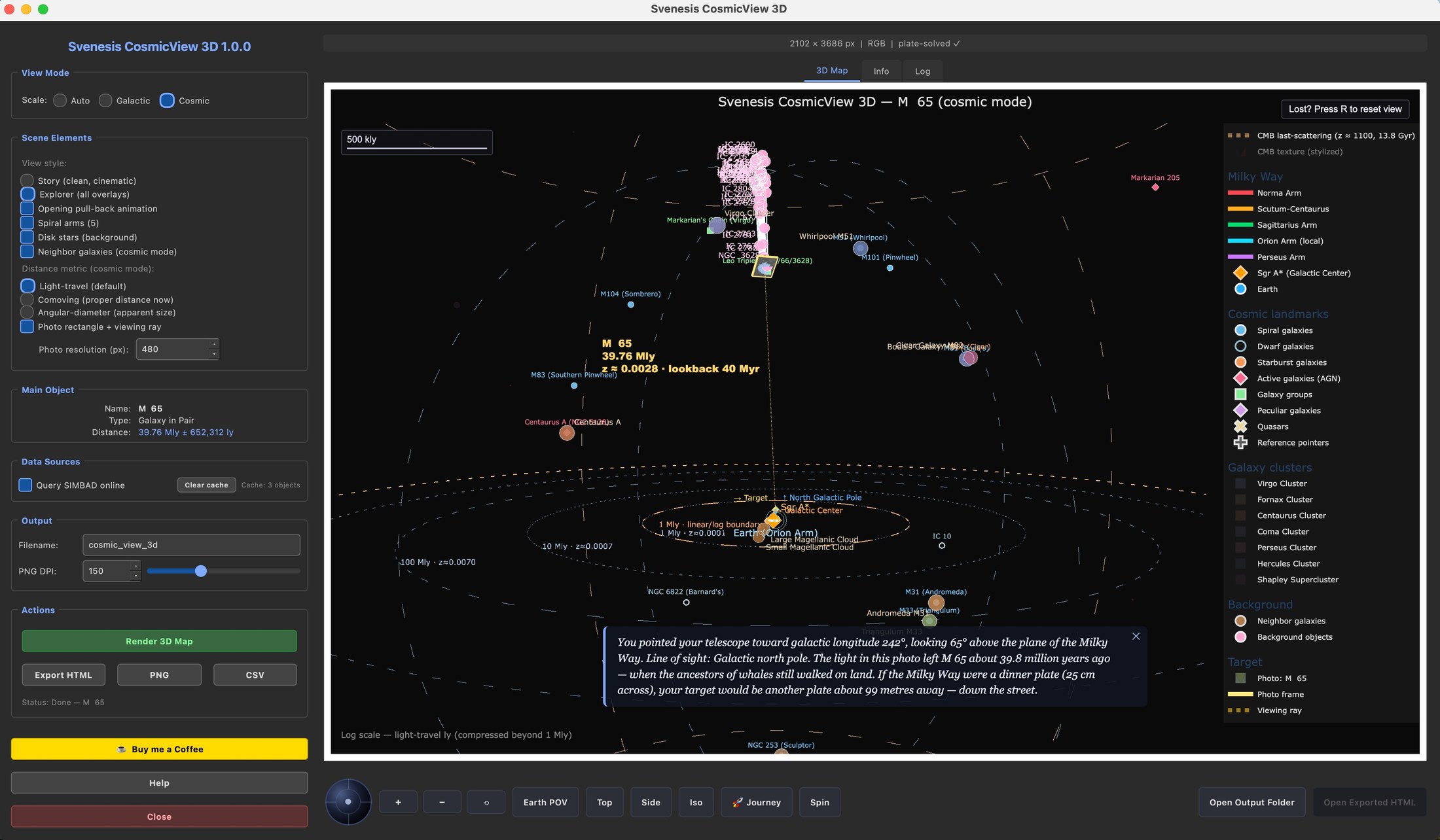The width and height of the screenshot is (1440, 840).
Task: Click the reset view circle button
Action: pyautogui.click(x=486, y=802)
